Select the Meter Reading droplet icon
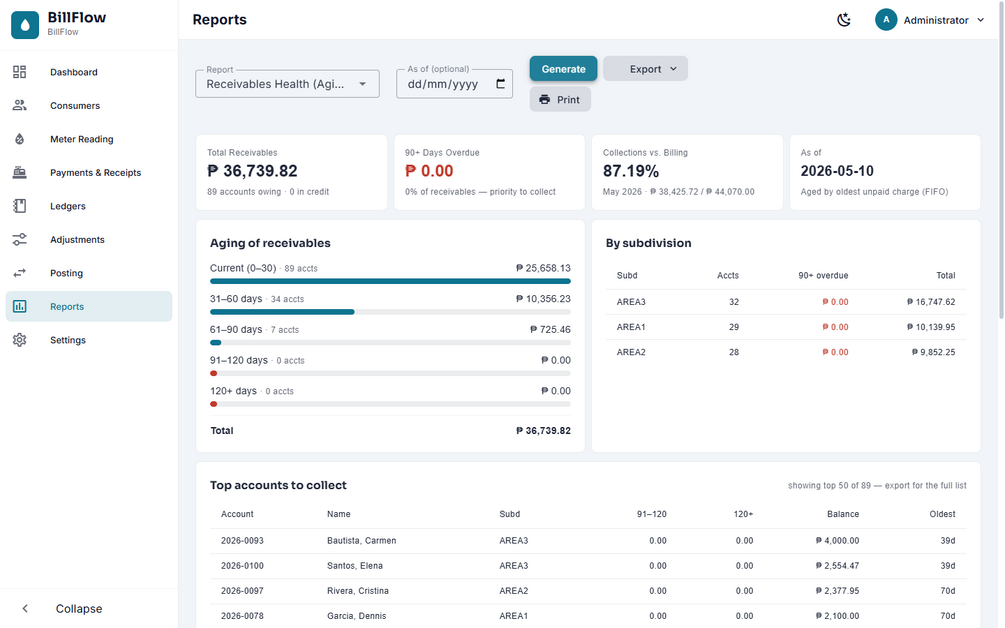 click(20, 139)
